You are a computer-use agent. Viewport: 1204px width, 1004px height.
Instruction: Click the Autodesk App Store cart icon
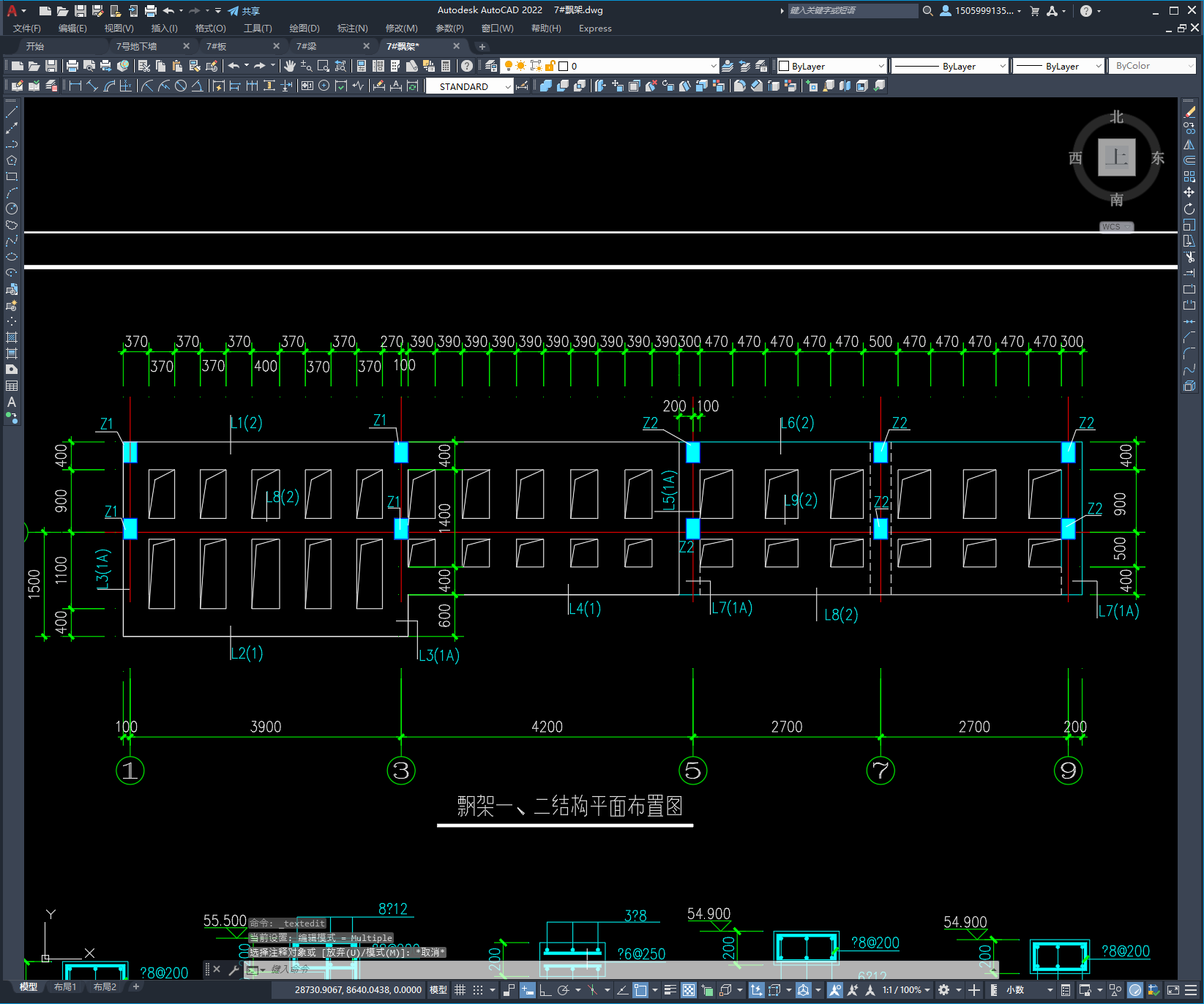pos(1035,10)
